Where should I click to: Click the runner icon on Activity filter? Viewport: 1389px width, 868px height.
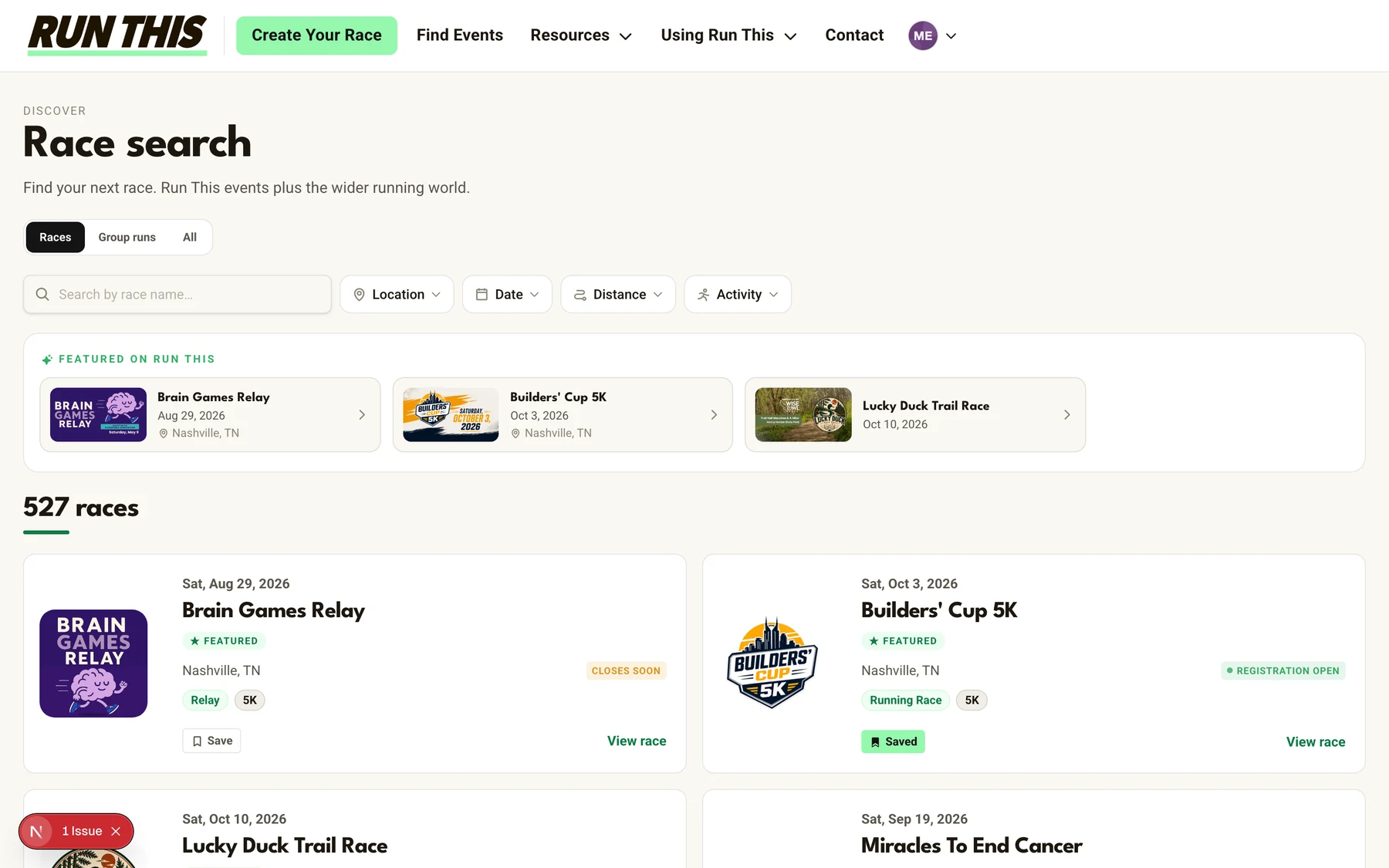coord(703,294)
